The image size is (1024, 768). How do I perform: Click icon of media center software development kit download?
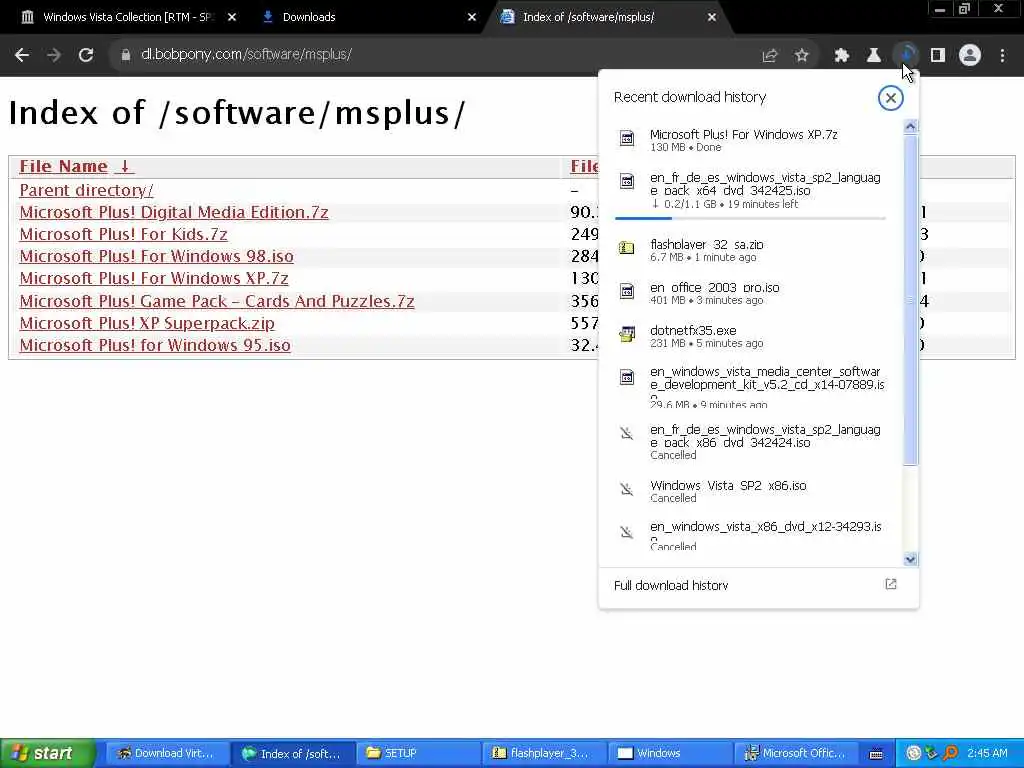(627, 377)
